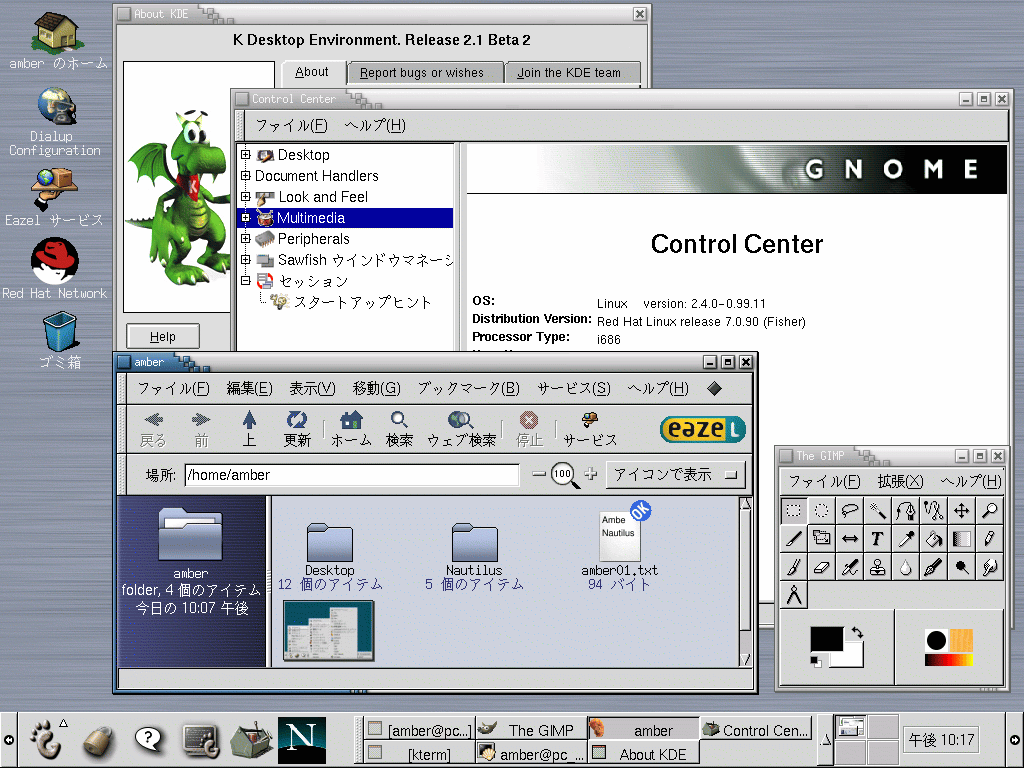Click the zoom in plus button in Nautilus
1024x768 pixels.
tap(590, 474)
